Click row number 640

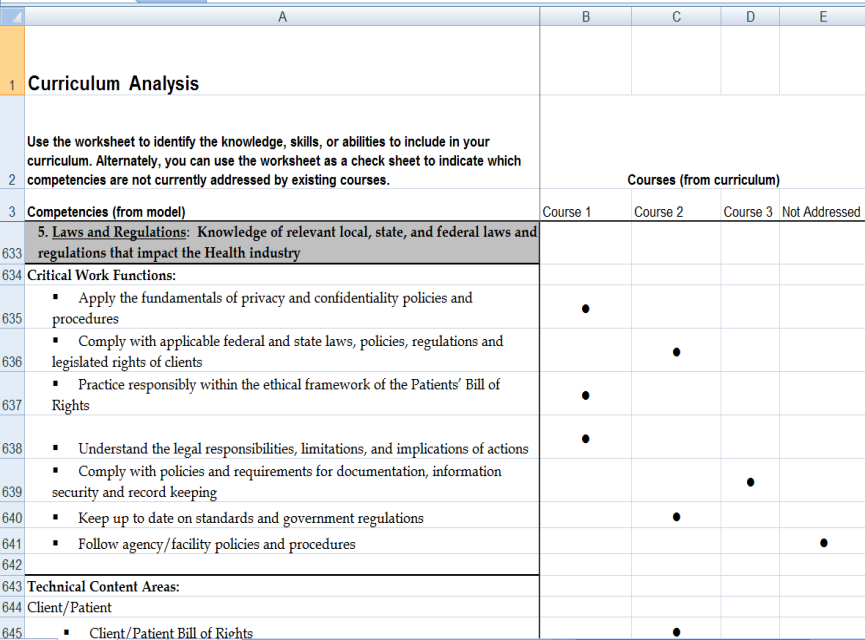click(12, 519)
